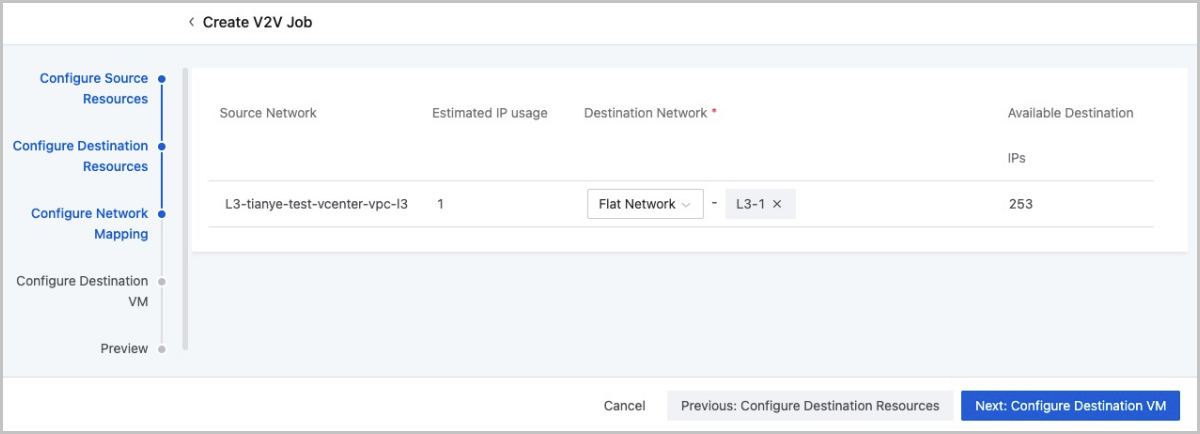Click Next: Configure Destination VM button
This screenshot has height=434, width=1200.
tap(1070, 406)
